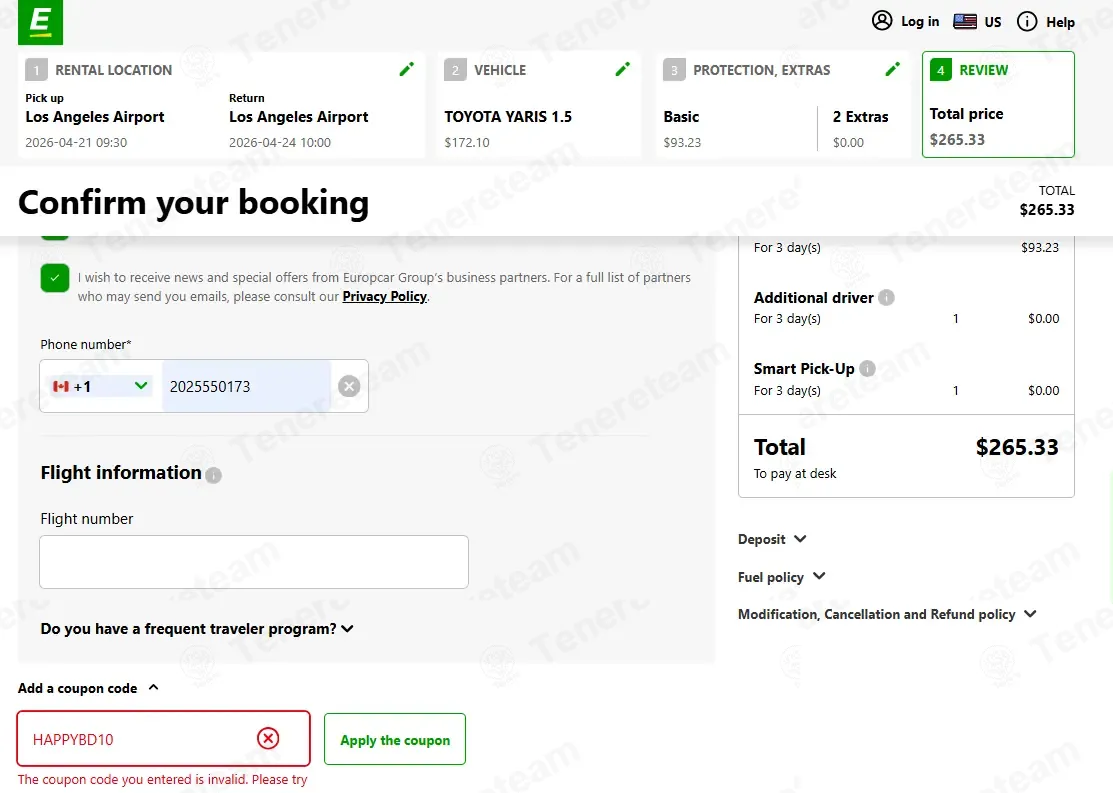Image resolution: width=1113 pixels, height=793 pixels.
Task: Click the Help link text
Action: [1060, 22]
